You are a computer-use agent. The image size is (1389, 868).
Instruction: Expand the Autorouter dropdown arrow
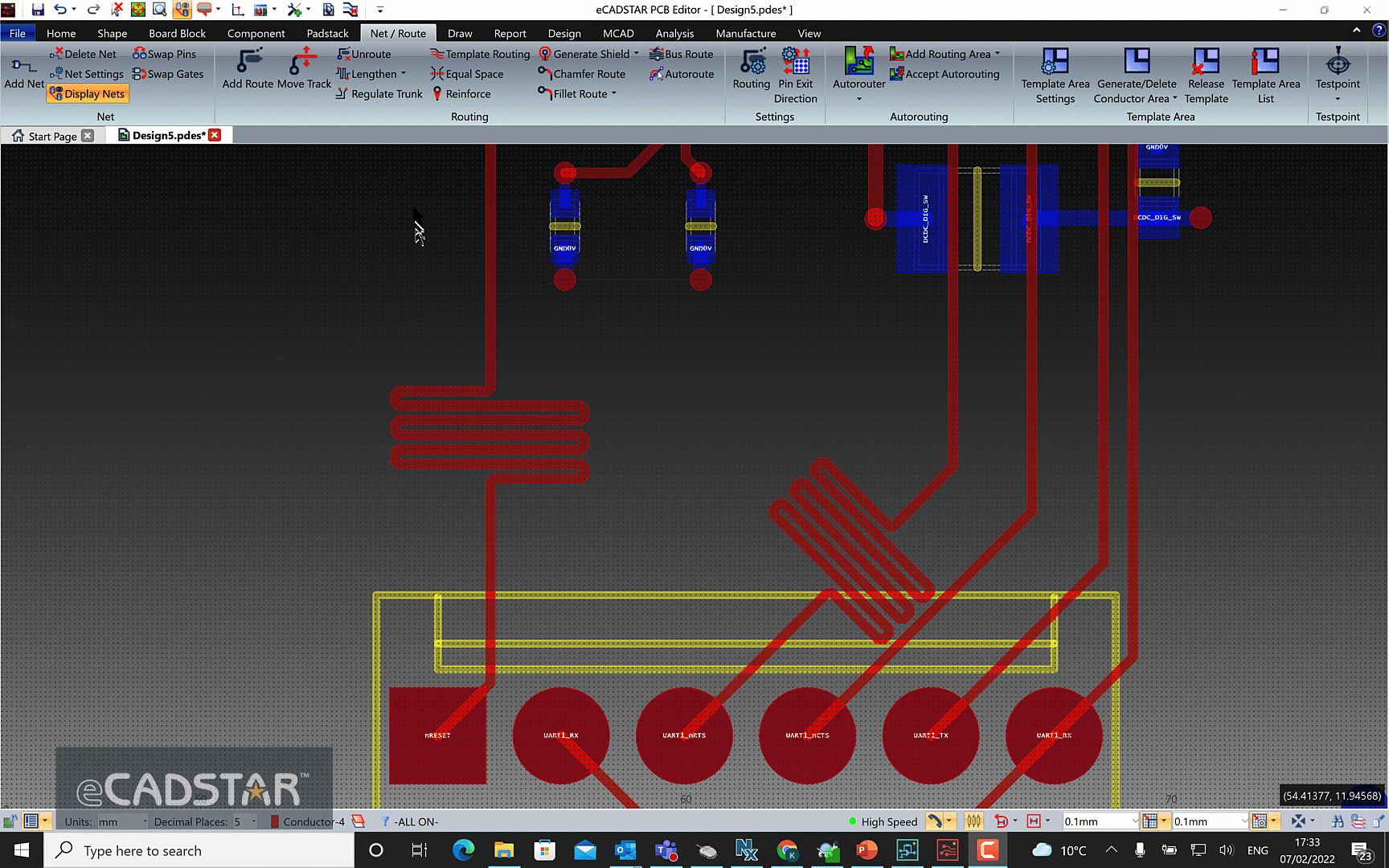point(858,100)
